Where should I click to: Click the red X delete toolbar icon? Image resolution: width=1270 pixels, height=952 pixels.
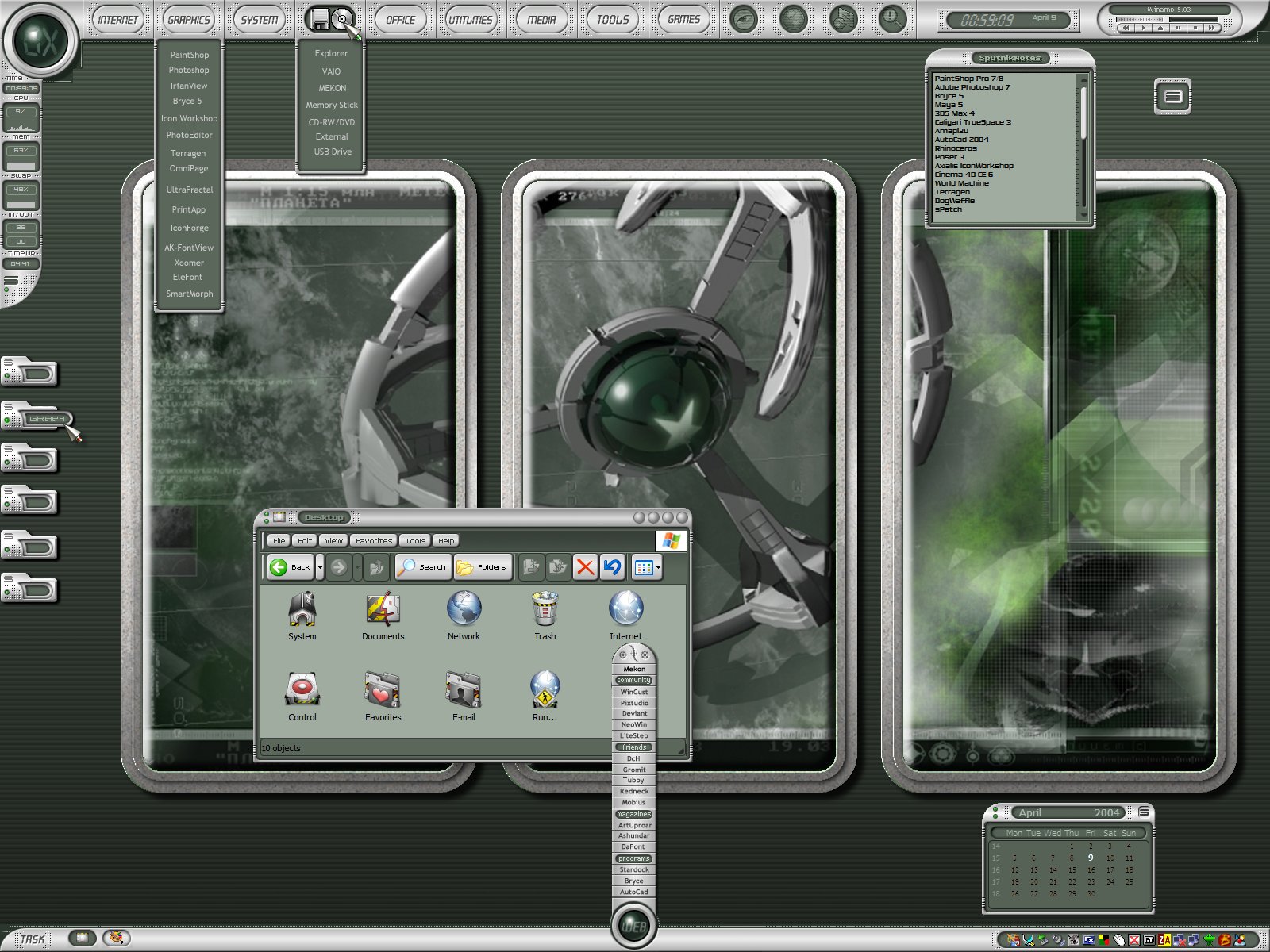pos(585,566)
